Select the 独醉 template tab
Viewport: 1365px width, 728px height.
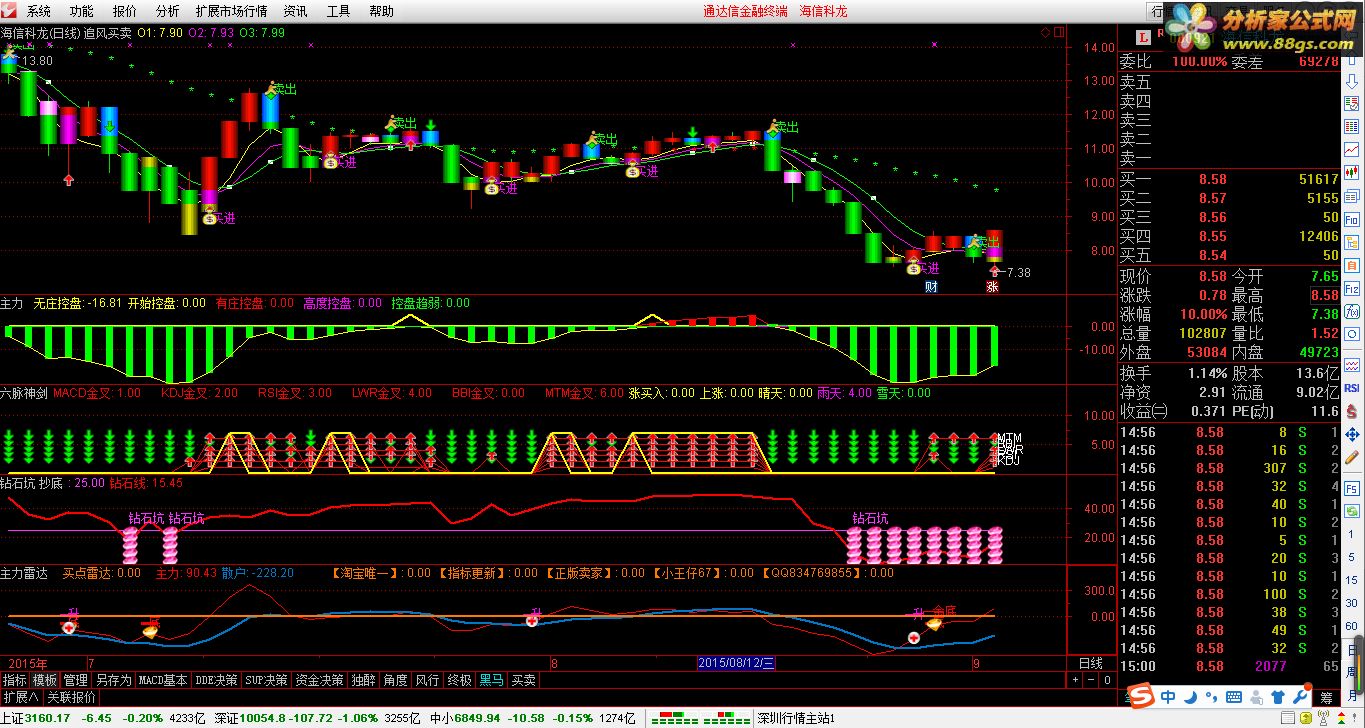[x=363, y=680]
